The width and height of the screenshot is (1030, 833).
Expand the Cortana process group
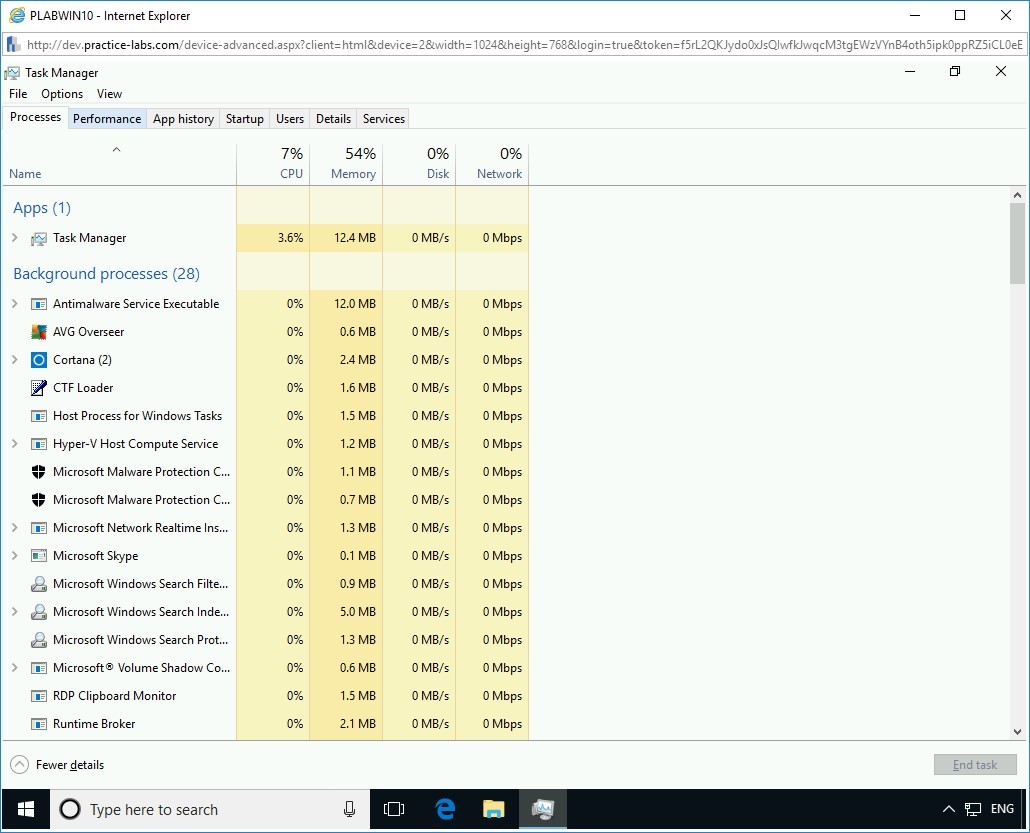(16, 359)
